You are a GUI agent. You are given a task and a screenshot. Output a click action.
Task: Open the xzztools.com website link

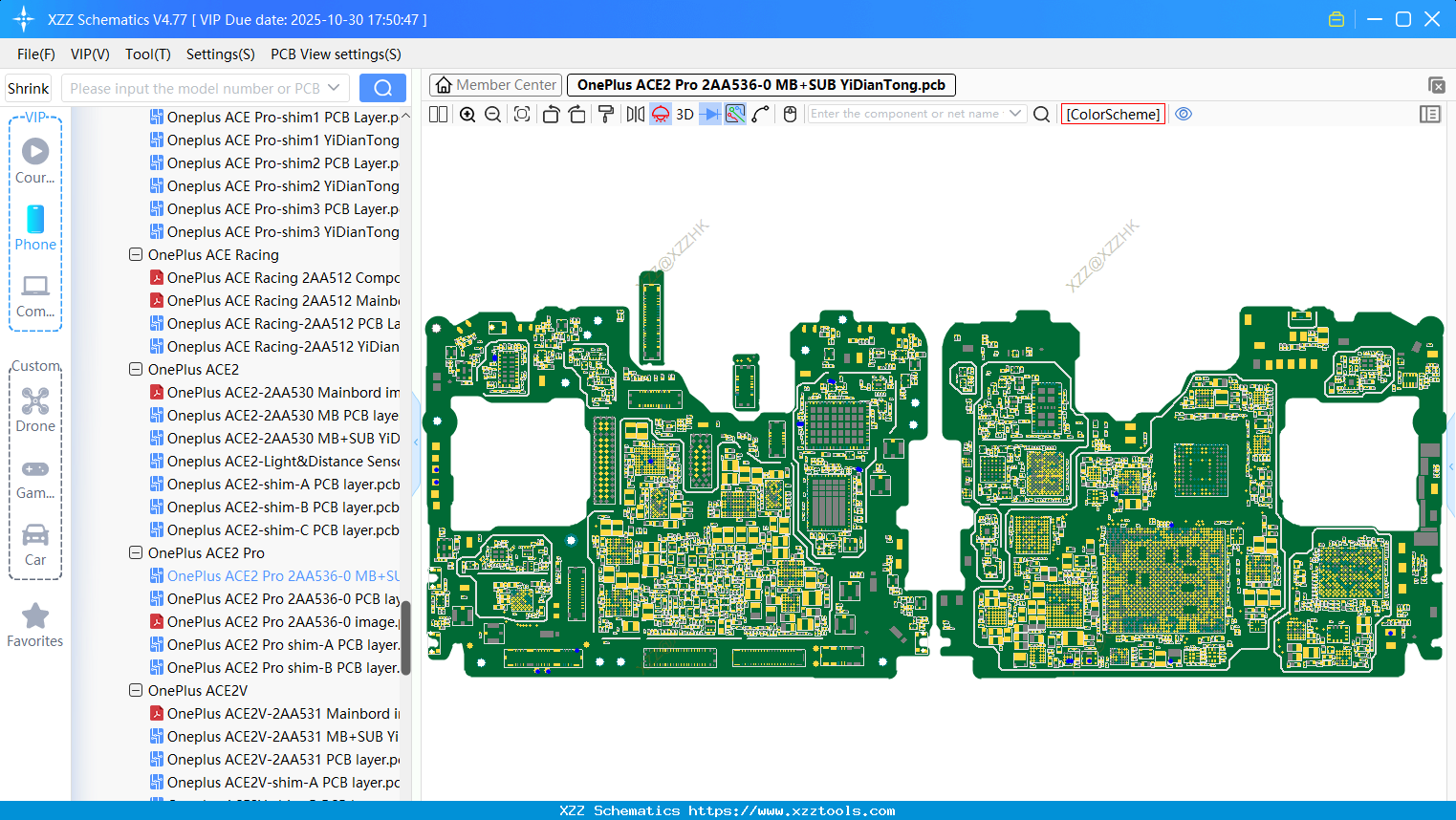pyautogui.click(x=792, y=810)
